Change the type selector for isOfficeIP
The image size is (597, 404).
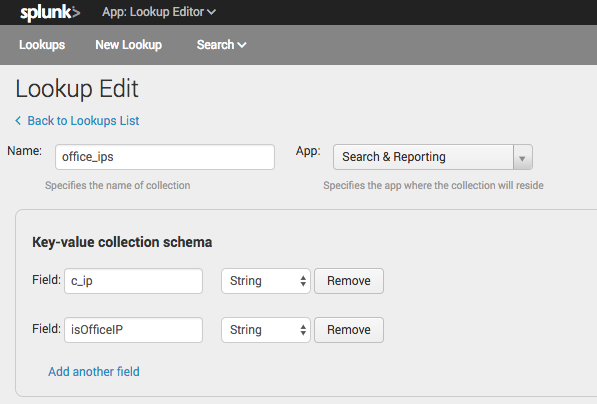[266, 330]
